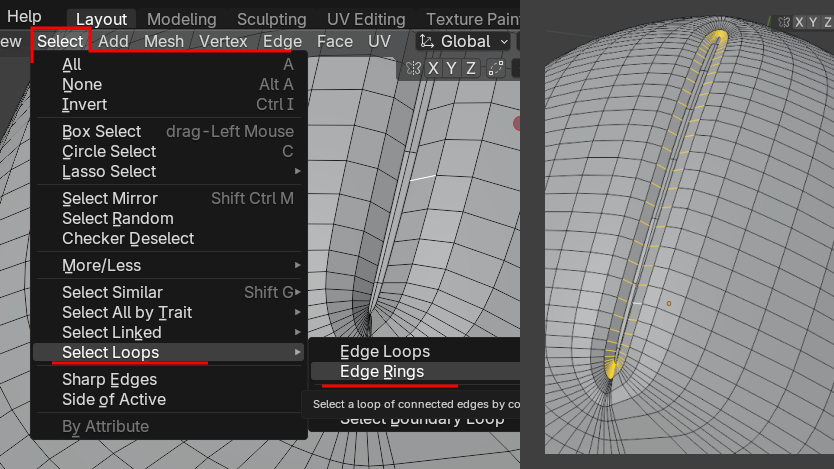This screenshot has height=469, width=834.
Task: Open the Mesh menu in the header
Action: coord(164,41)
